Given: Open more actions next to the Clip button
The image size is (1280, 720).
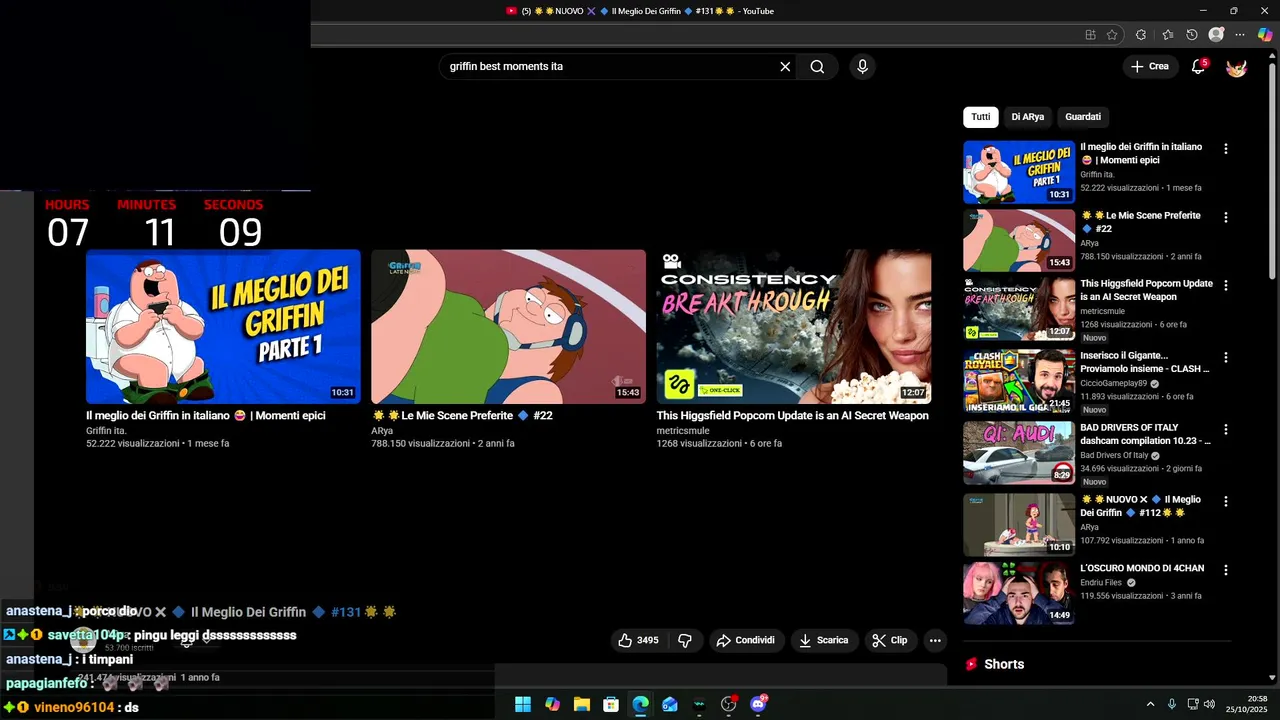Looking at the screenshot, I should (935, 640).
